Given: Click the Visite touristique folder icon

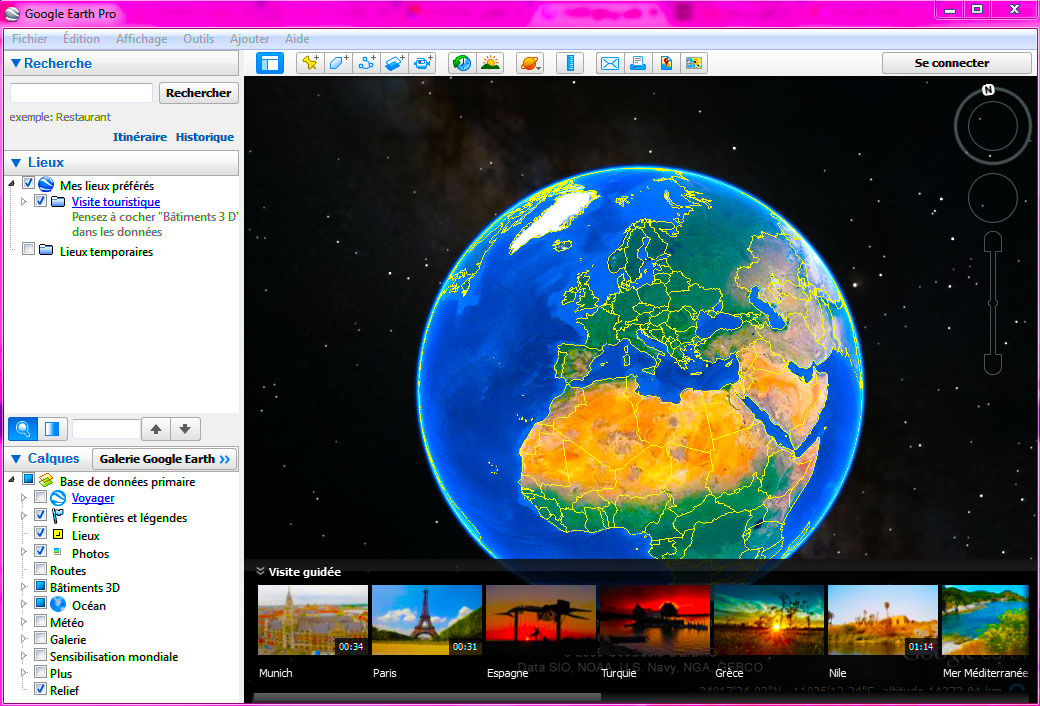Looking at the screenshot, I should [58, 201].
